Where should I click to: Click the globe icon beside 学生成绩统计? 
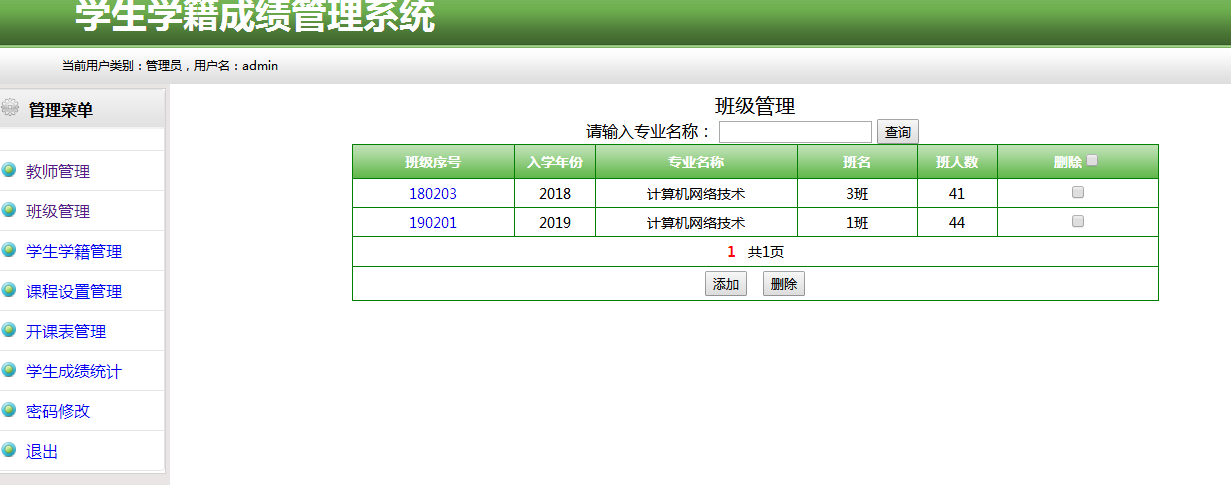tap(9, 370)
